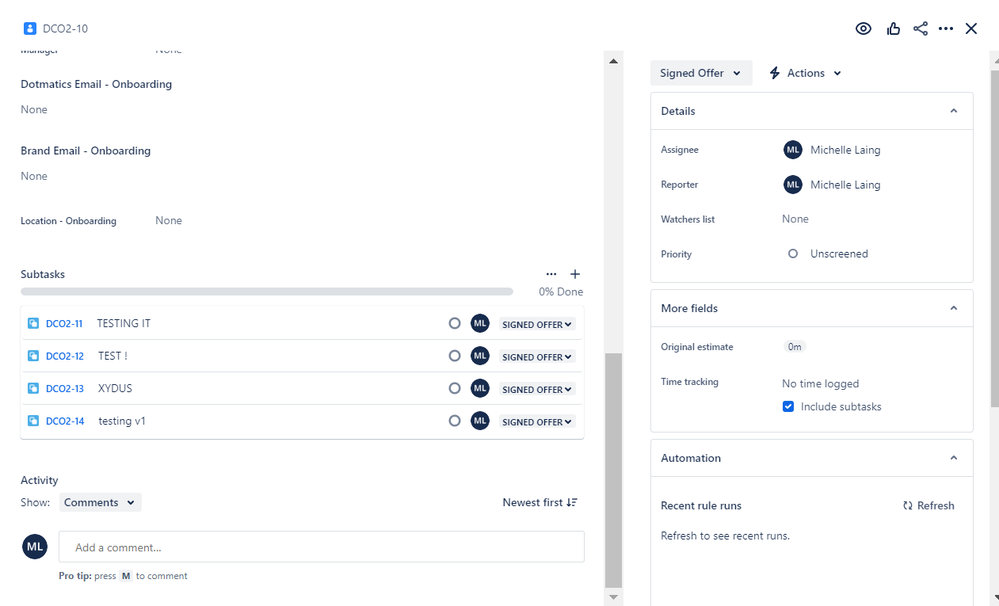Open the Actions lightning menu
The height and width of the screenshot is (606, 999).
805,73
